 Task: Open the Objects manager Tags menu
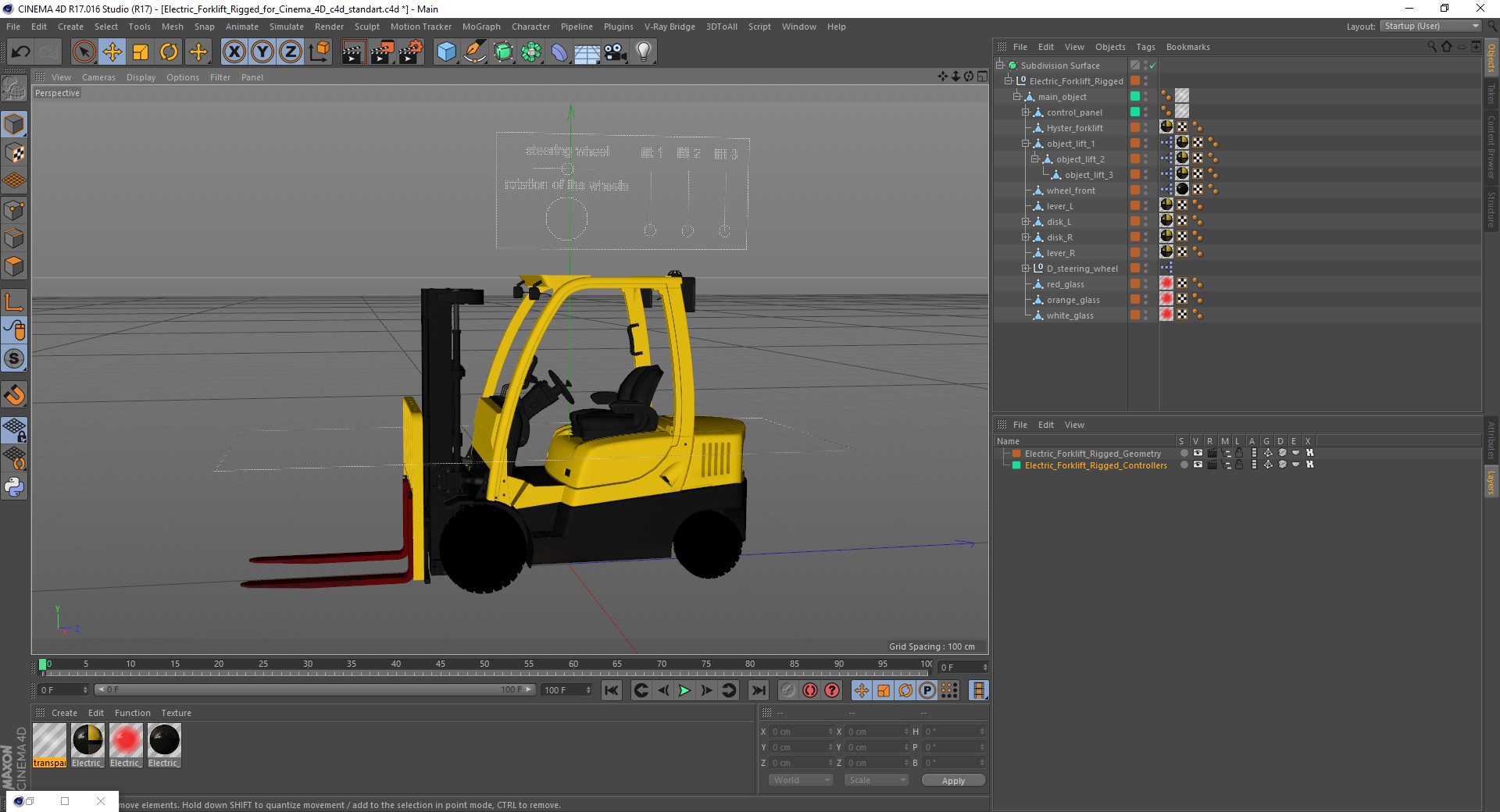point(1145,47)
